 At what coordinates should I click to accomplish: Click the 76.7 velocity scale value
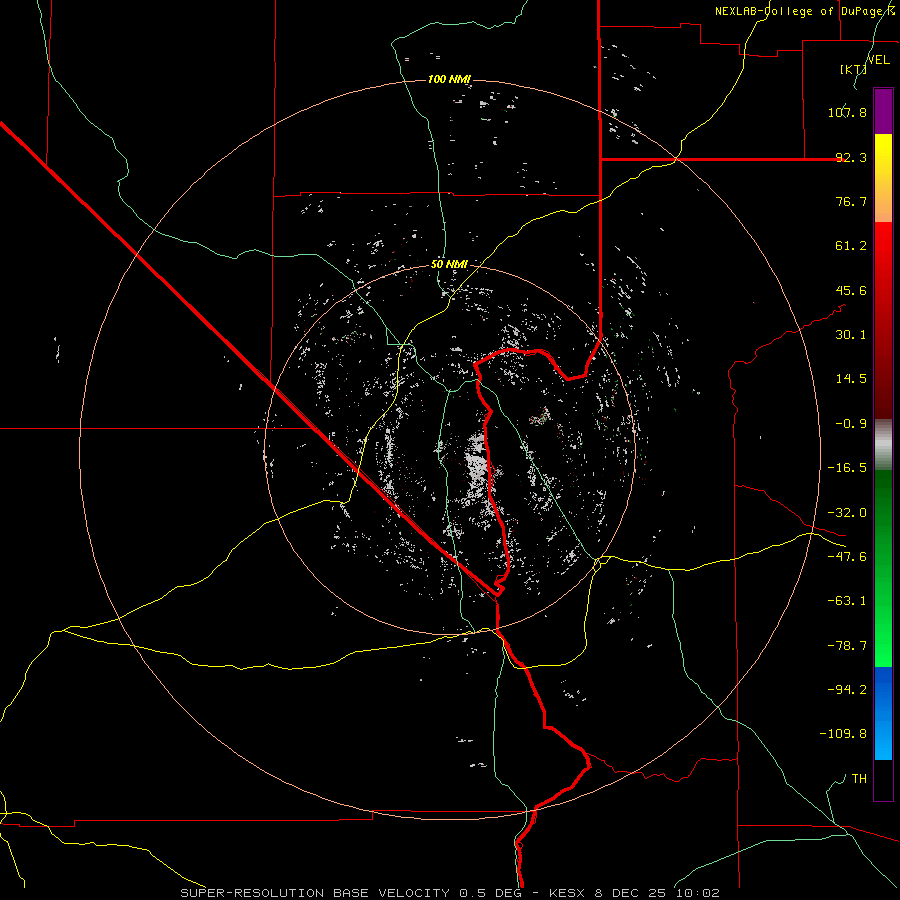click(x=851, y=201)
